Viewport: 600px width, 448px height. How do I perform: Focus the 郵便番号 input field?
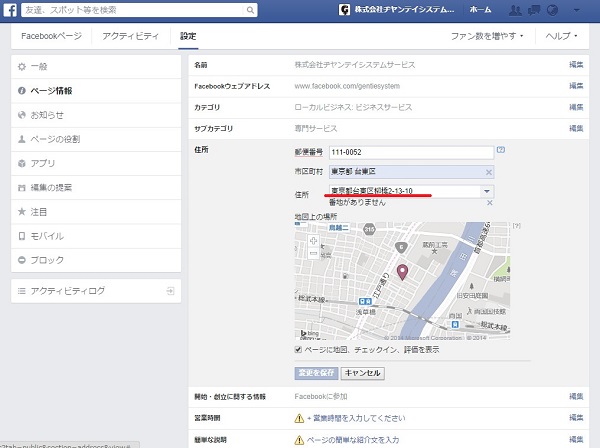(411, 152)
